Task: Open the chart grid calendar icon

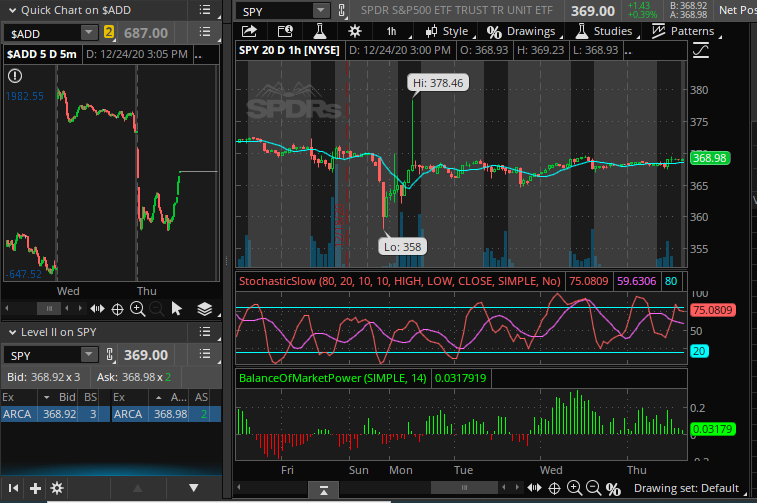Action: point(285,31)
